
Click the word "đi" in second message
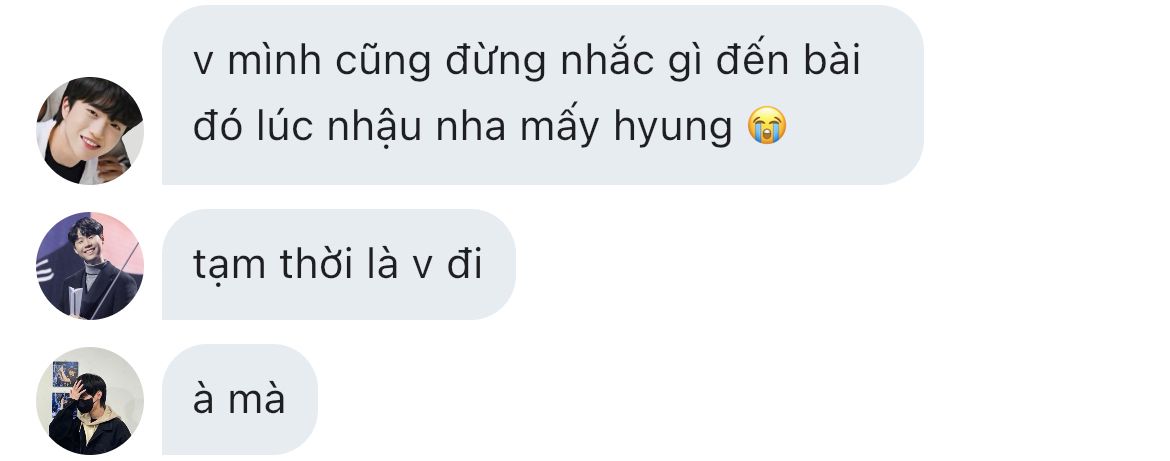tap(465, 263)
